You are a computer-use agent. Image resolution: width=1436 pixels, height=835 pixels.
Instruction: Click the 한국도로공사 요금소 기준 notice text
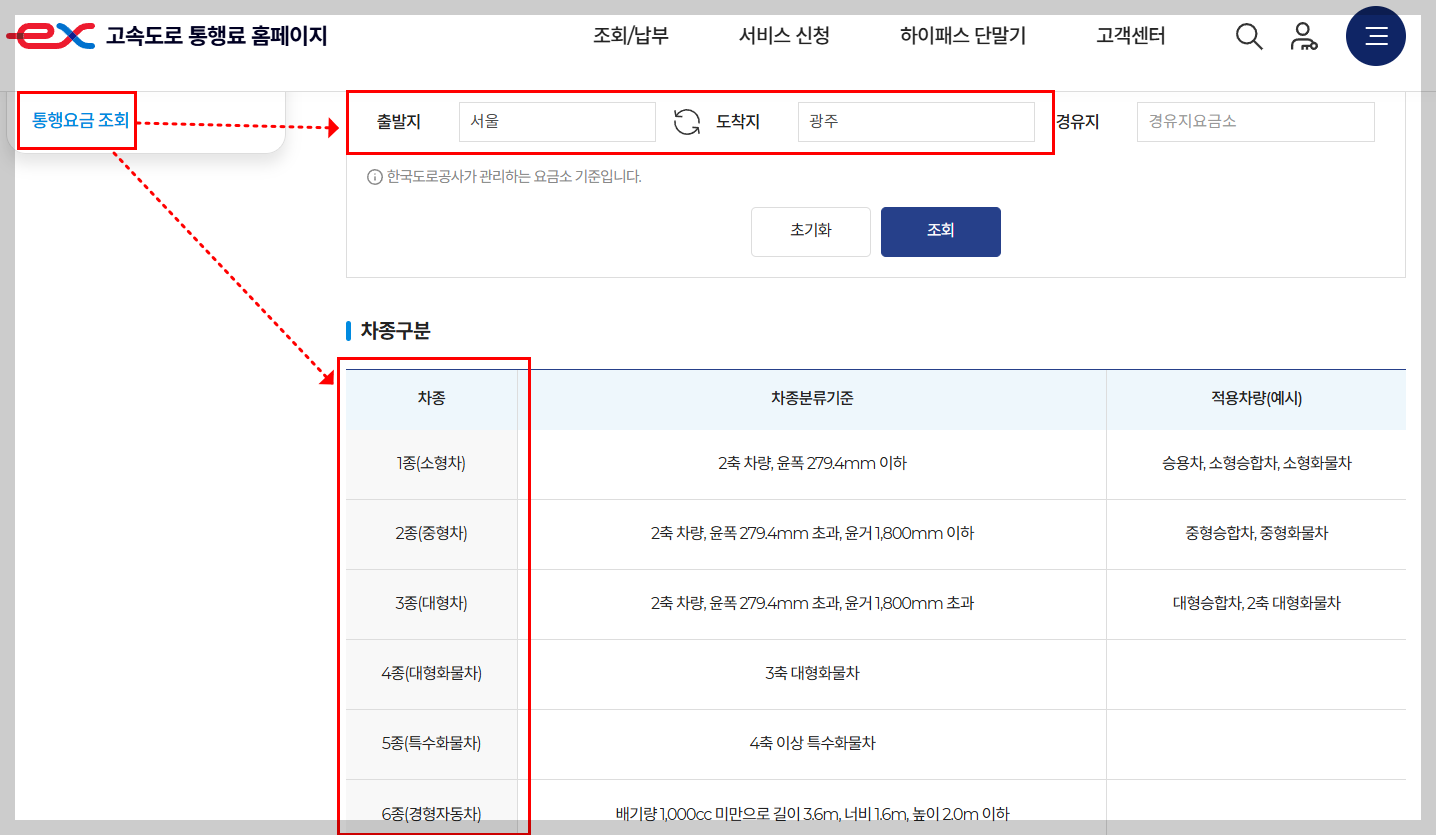pyautogui.click(x=514, y=177)
